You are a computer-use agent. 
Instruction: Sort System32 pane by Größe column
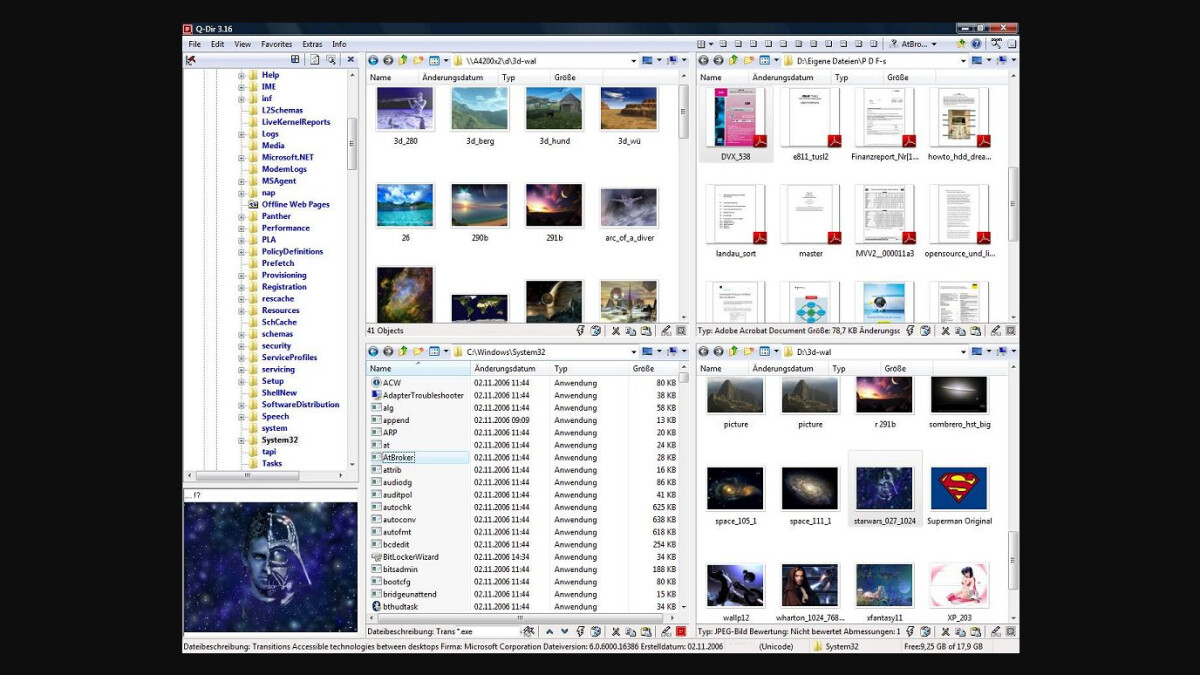655,369
